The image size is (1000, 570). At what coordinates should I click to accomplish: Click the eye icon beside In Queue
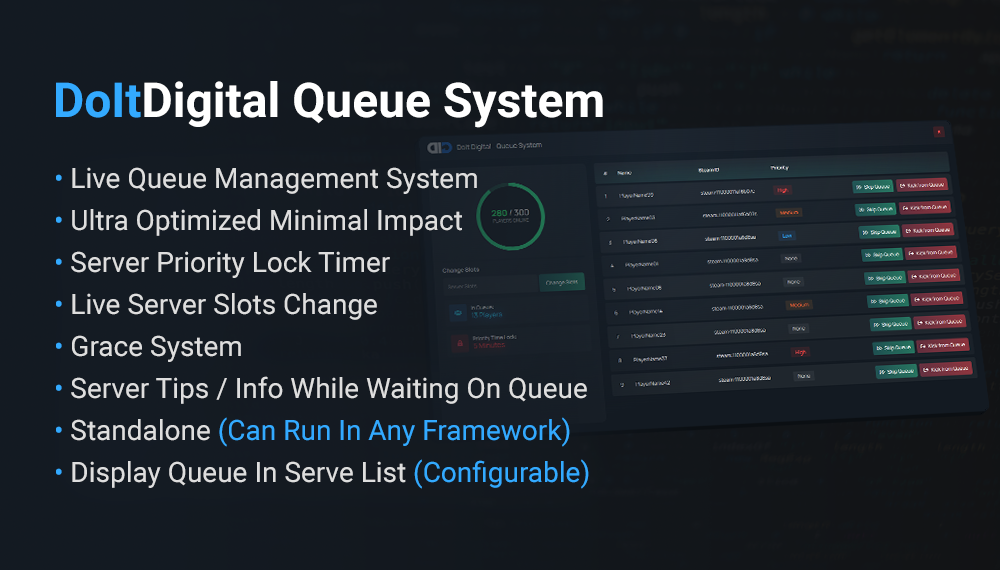click(458, 312)
